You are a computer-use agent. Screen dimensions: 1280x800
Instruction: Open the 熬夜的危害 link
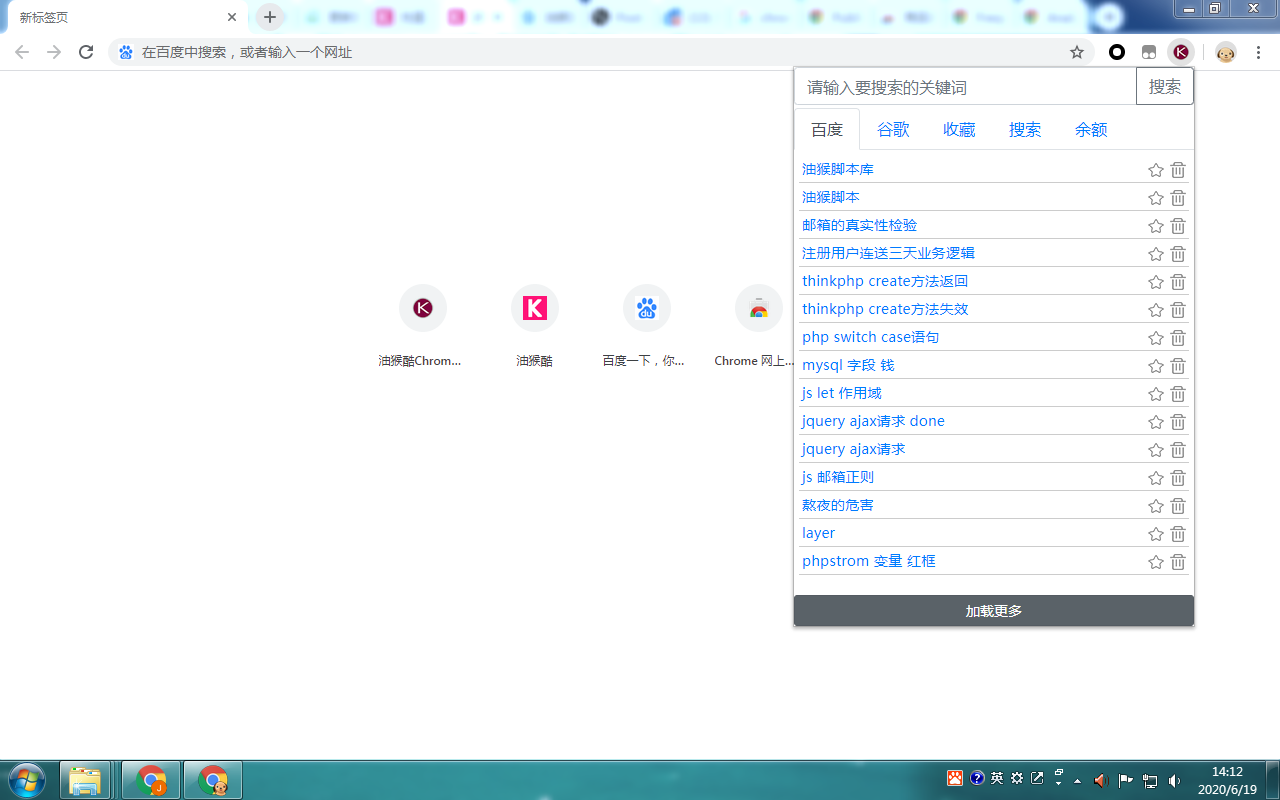838,506
